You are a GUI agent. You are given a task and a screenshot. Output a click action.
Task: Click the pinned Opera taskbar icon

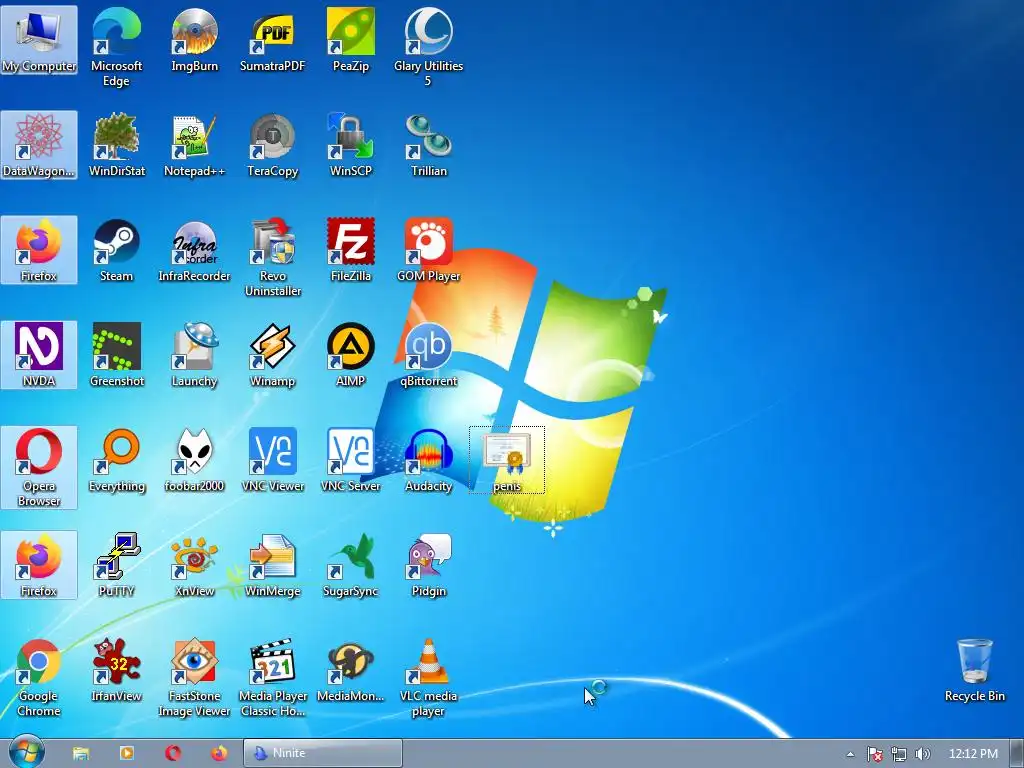coord(173,754)
